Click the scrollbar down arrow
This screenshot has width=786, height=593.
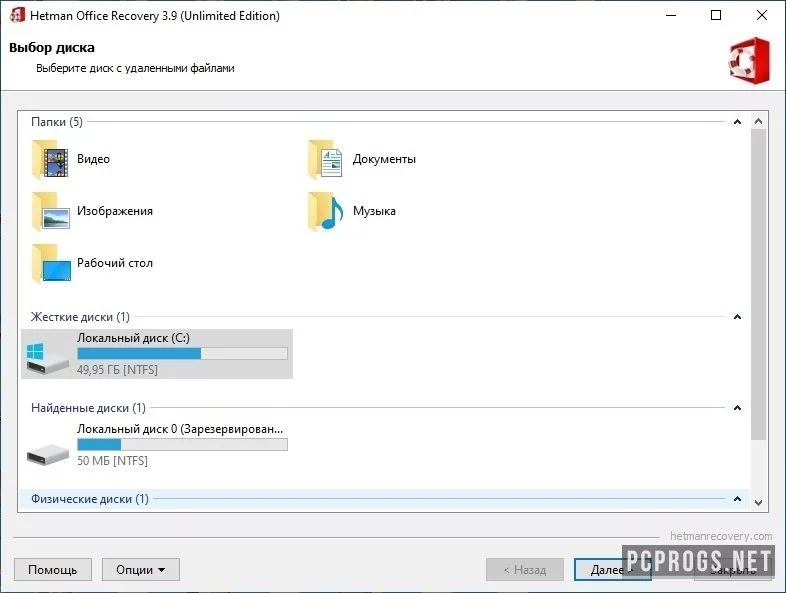click(x=758, y=502)
